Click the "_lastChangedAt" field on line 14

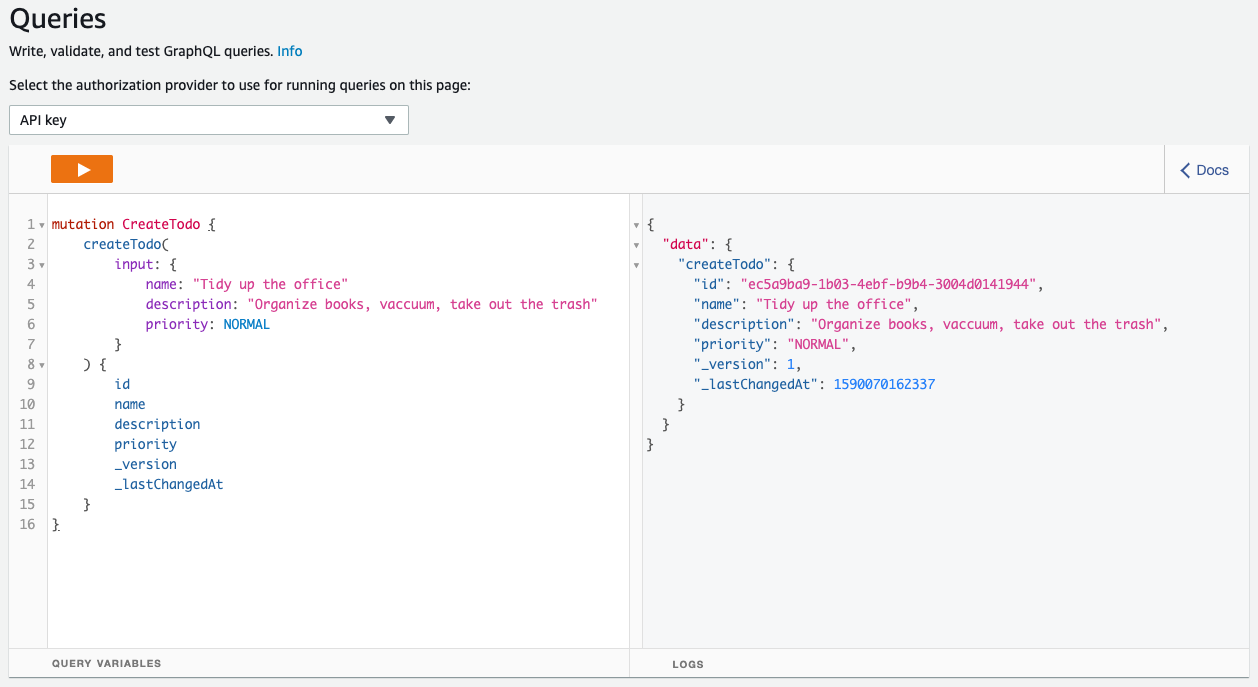(169, 484)
